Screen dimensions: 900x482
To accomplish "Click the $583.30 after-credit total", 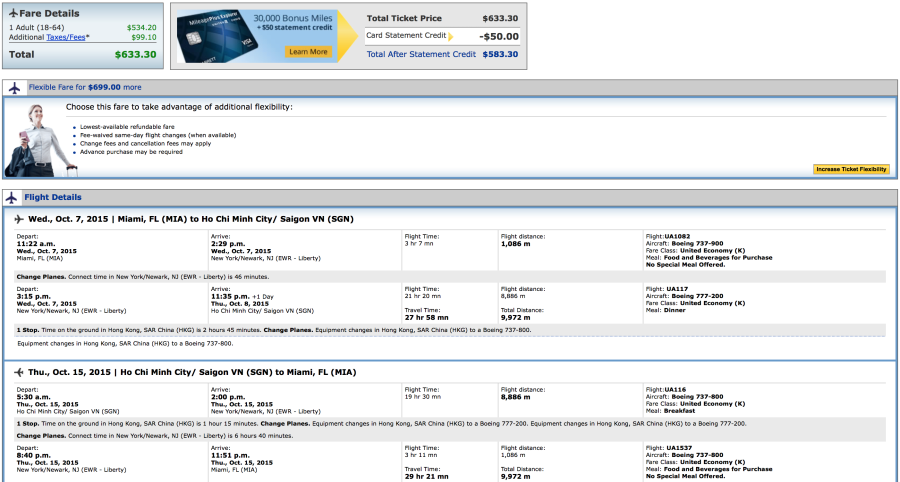I will tap(500, 54).
